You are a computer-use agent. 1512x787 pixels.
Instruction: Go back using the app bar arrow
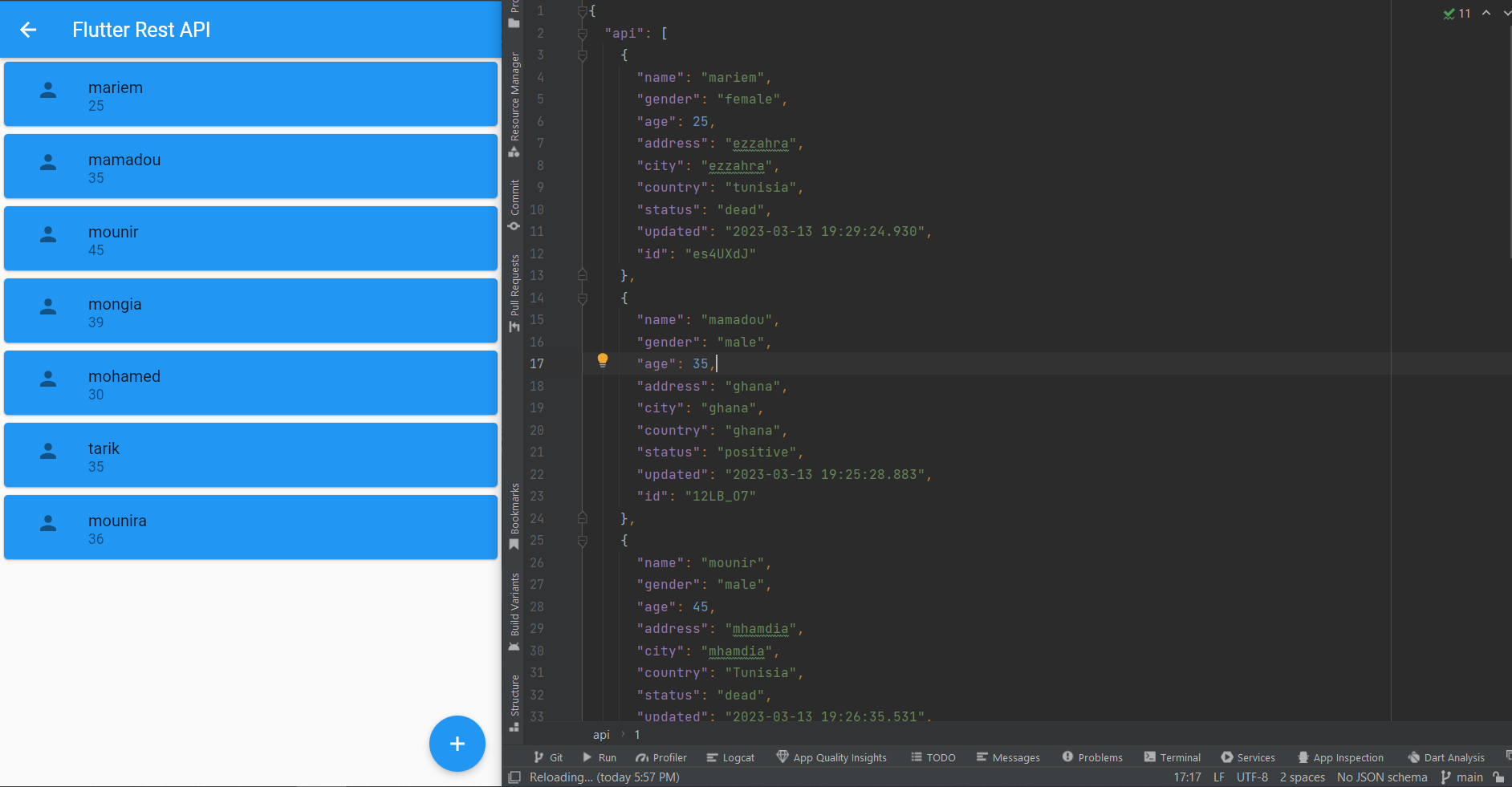click(x=28, y=30)
